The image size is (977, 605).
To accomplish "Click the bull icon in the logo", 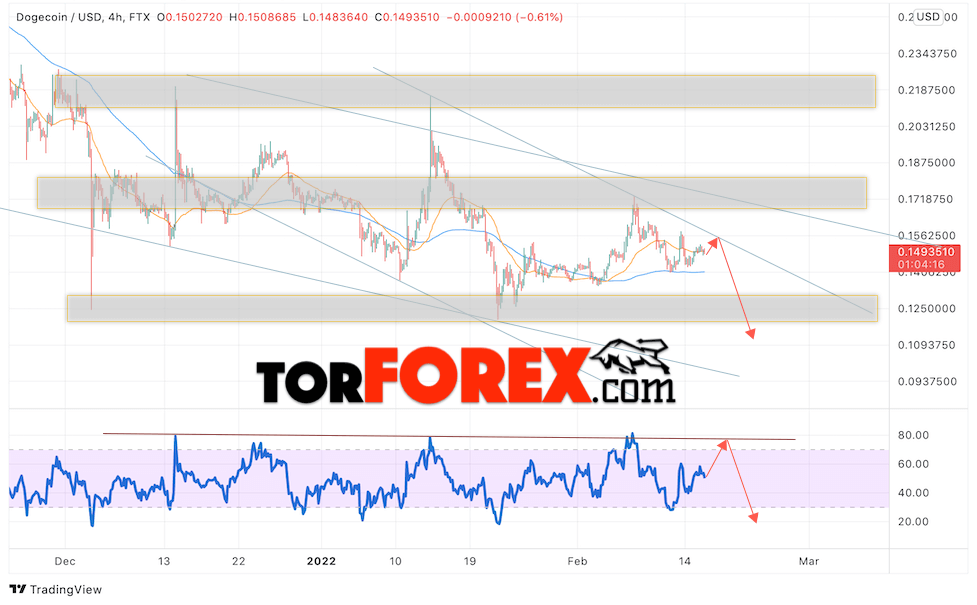I will [x=630, y=358].
